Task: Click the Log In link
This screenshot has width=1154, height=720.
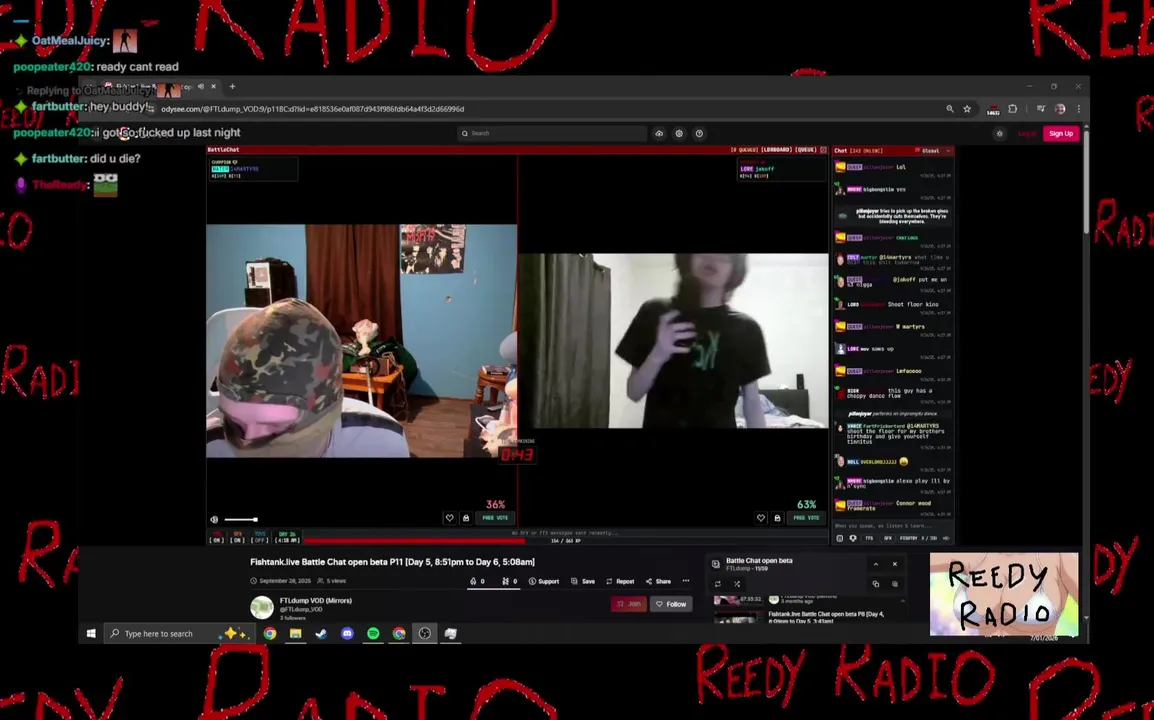Action: point(1027,133)
